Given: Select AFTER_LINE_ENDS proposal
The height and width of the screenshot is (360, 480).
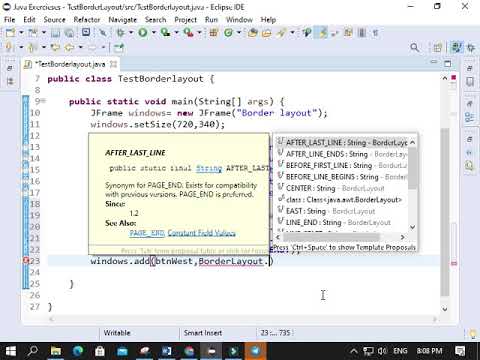Looking at the screenshot, I should point(343,154).
